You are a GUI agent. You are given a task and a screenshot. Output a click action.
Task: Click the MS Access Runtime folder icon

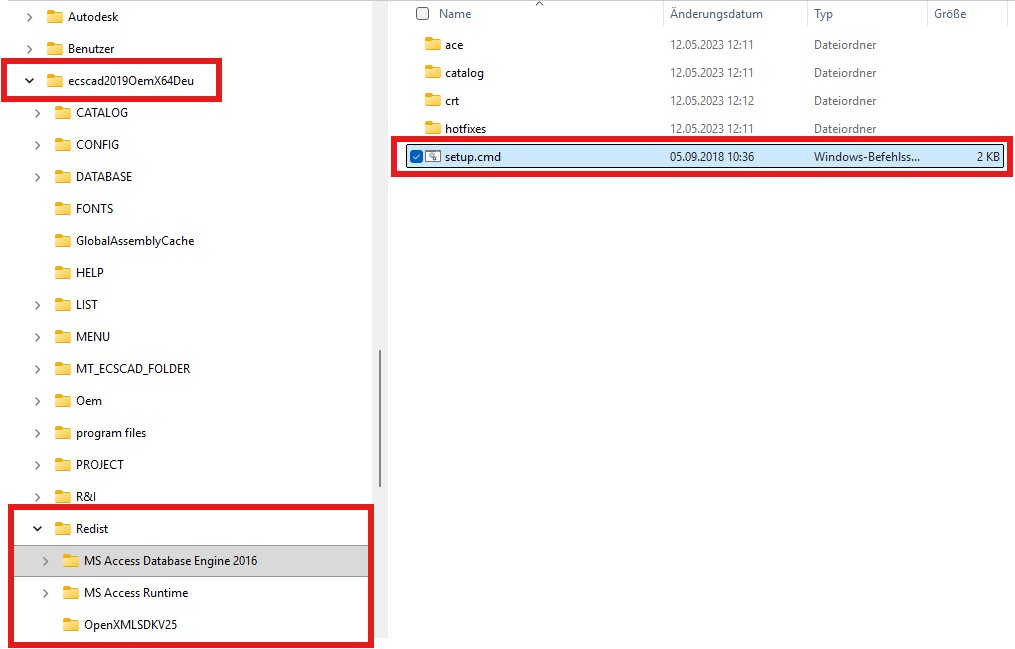point(71,593)
